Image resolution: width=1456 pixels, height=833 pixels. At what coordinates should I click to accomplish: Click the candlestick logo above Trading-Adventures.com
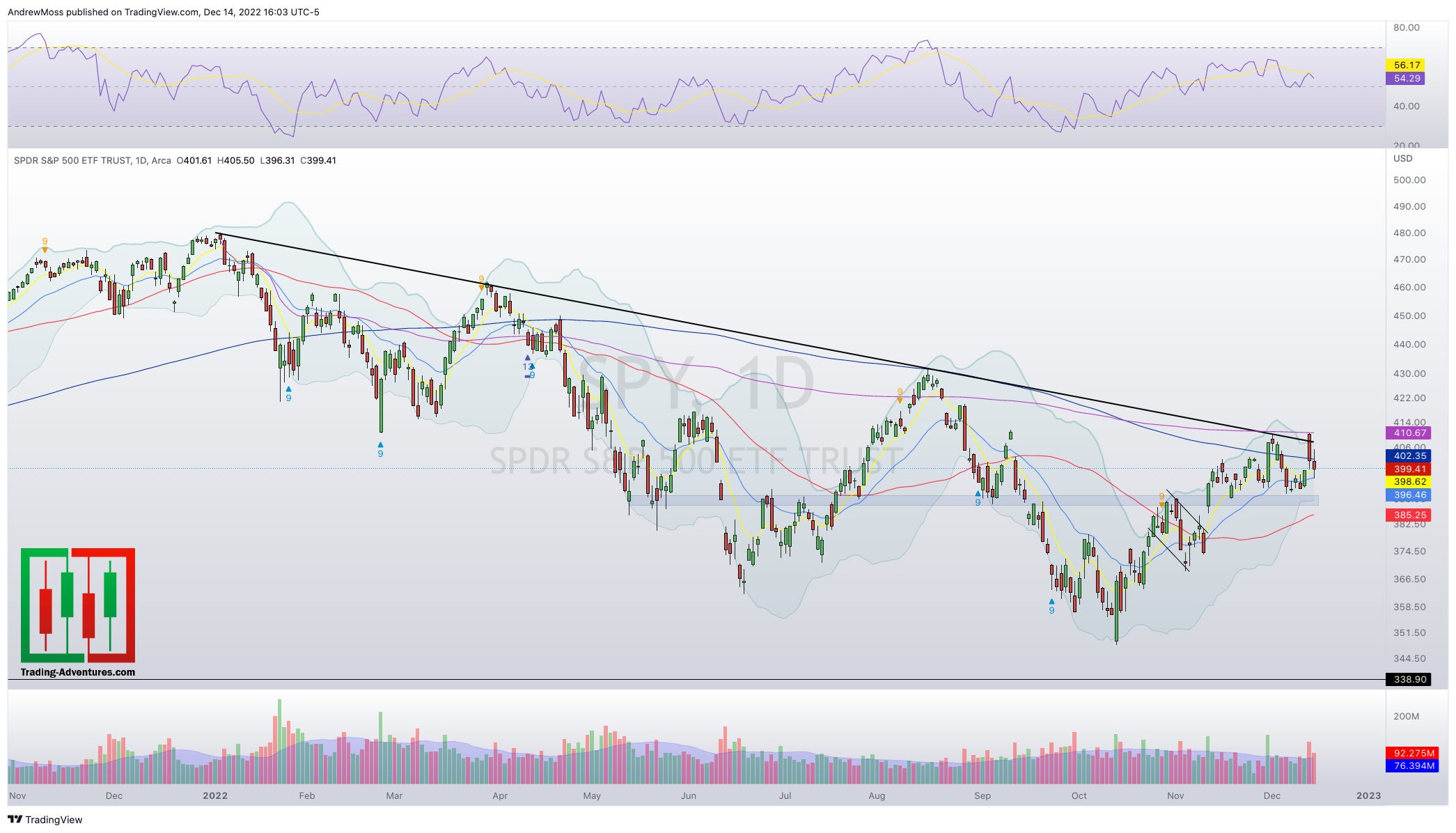(78, 605)
